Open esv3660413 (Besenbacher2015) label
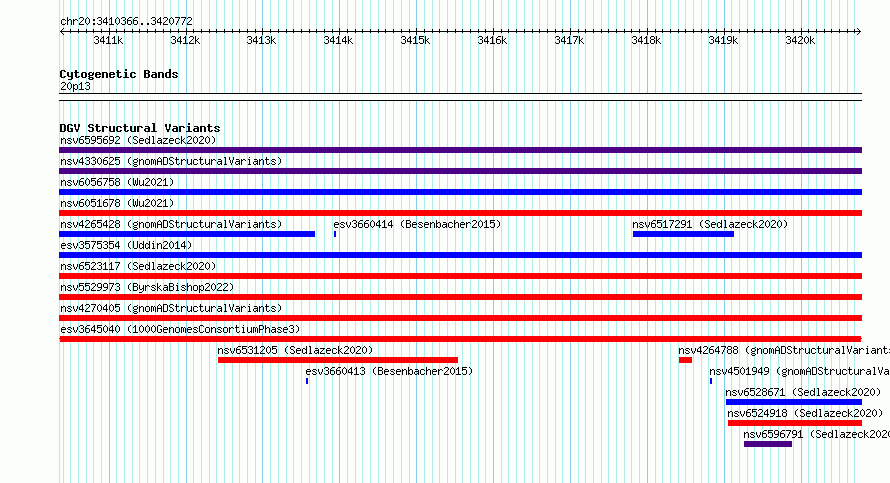Viewport: 890px width, 483px height. point(389,371)
